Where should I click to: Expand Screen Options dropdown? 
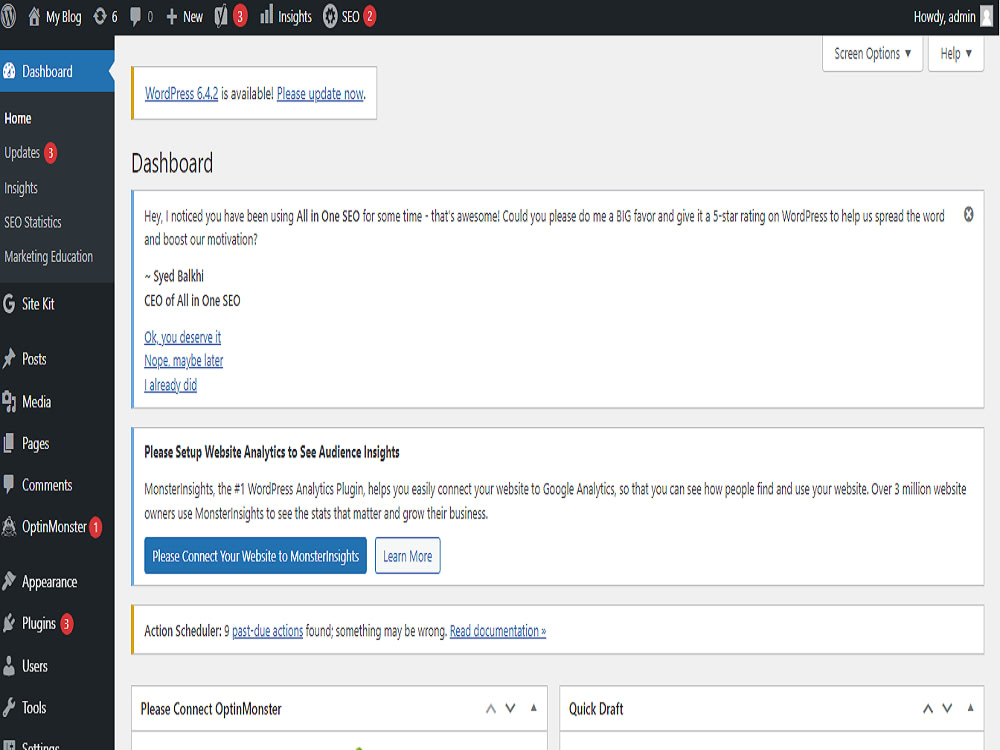click(872, 54)
